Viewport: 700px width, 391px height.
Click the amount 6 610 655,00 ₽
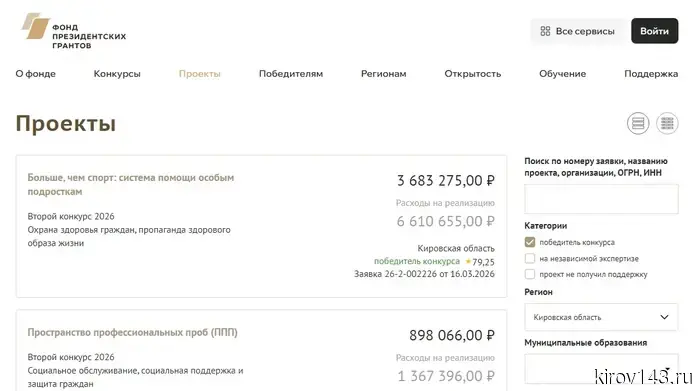click(x=446, y=221)
